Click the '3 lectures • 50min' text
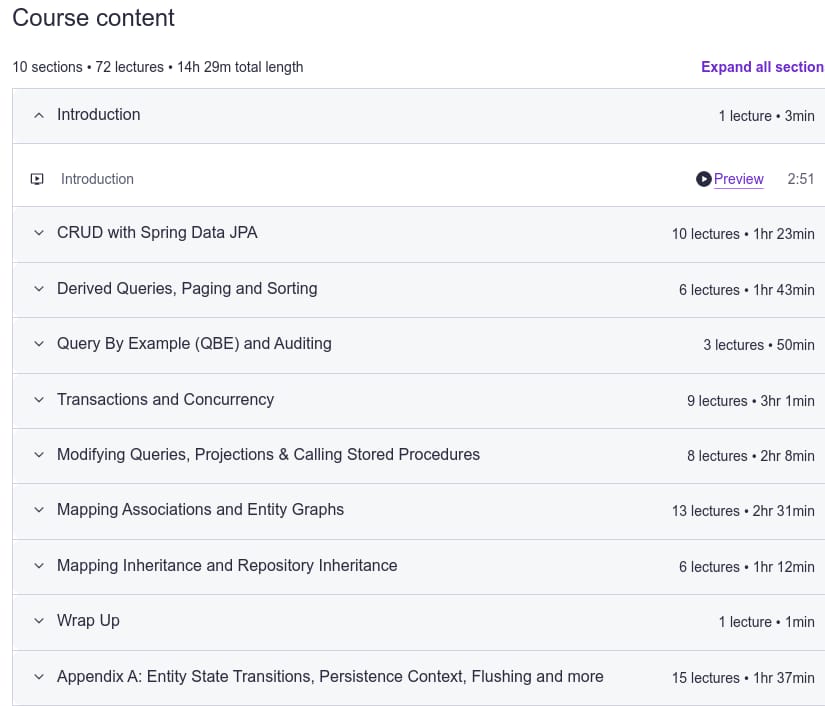The height and width of the screenshot is (706, 825). click(759, 345)
